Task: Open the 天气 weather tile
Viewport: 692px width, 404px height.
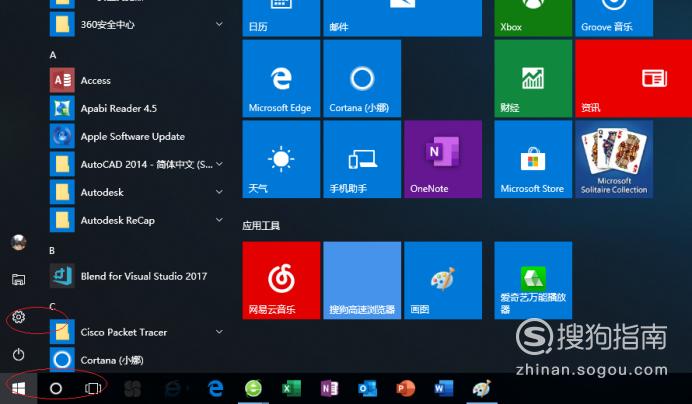Action: pos(281,159)
